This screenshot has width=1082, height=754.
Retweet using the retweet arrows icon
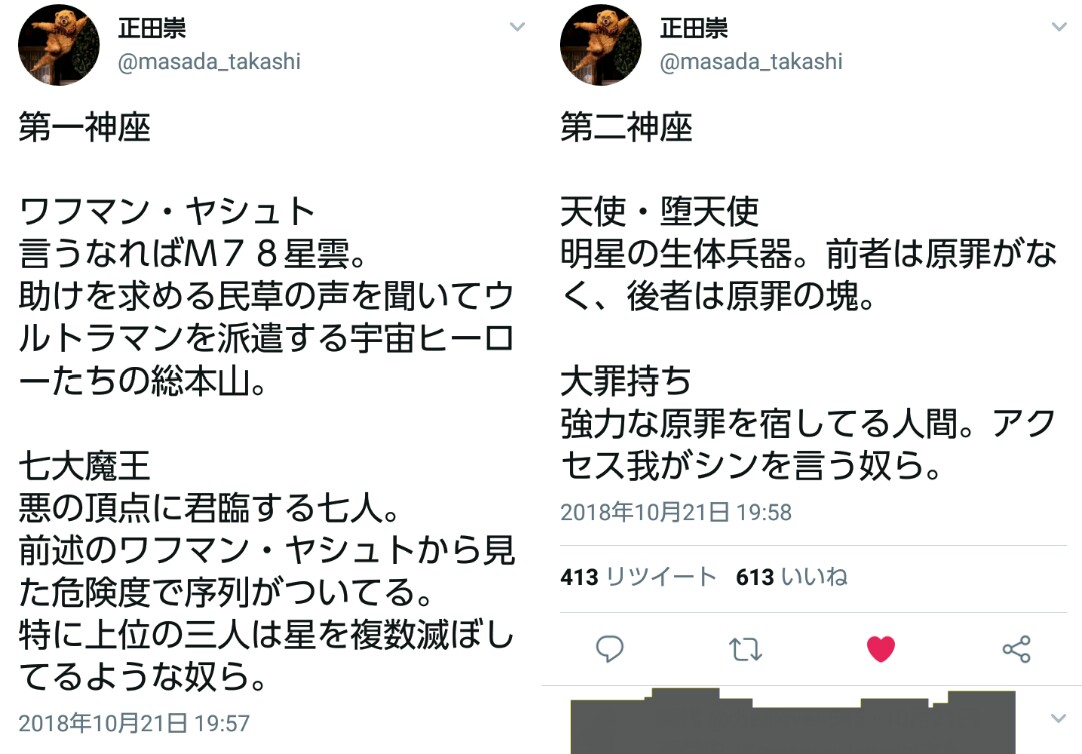click(745, 649)
